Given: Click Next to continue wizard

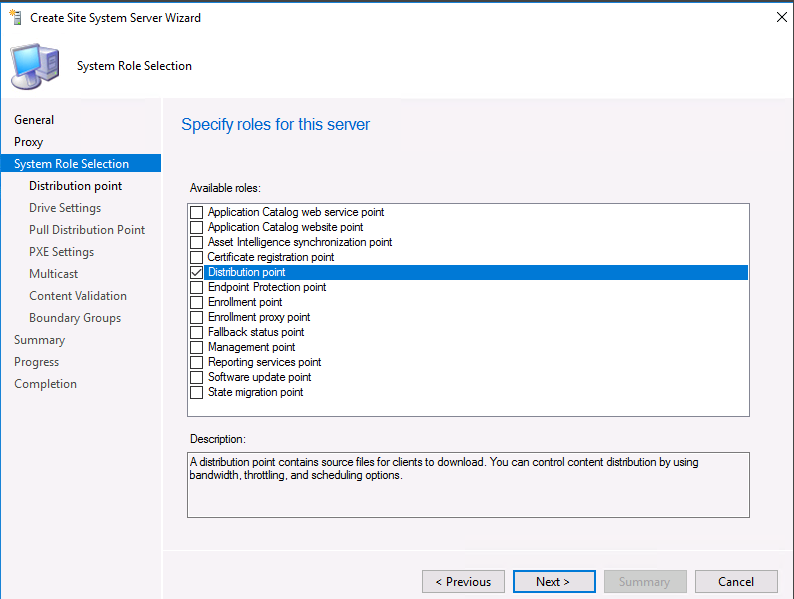Looking at the screenshot, I should (x=554, y=582).
